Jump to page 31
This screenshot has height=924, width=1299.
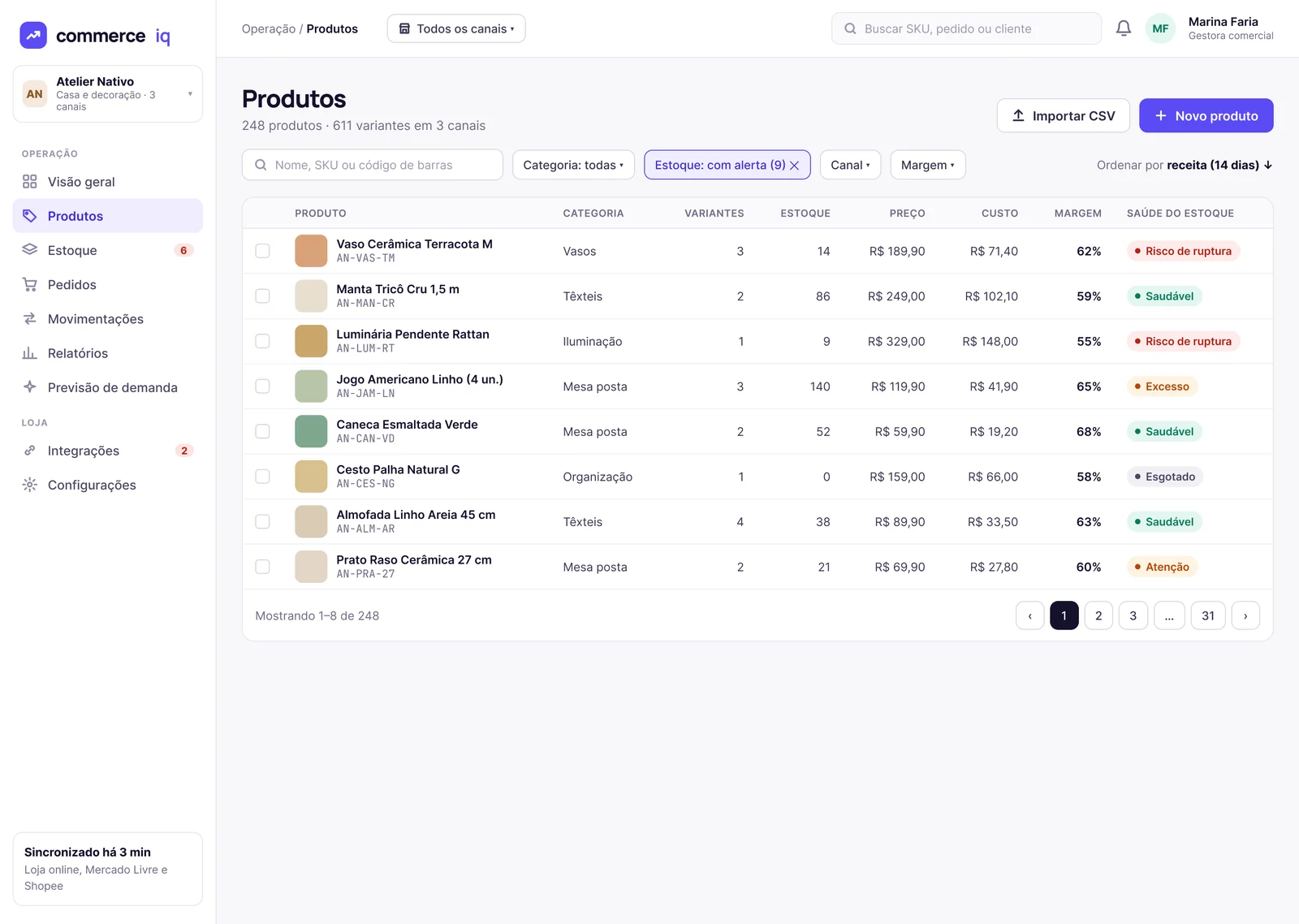1208,615
